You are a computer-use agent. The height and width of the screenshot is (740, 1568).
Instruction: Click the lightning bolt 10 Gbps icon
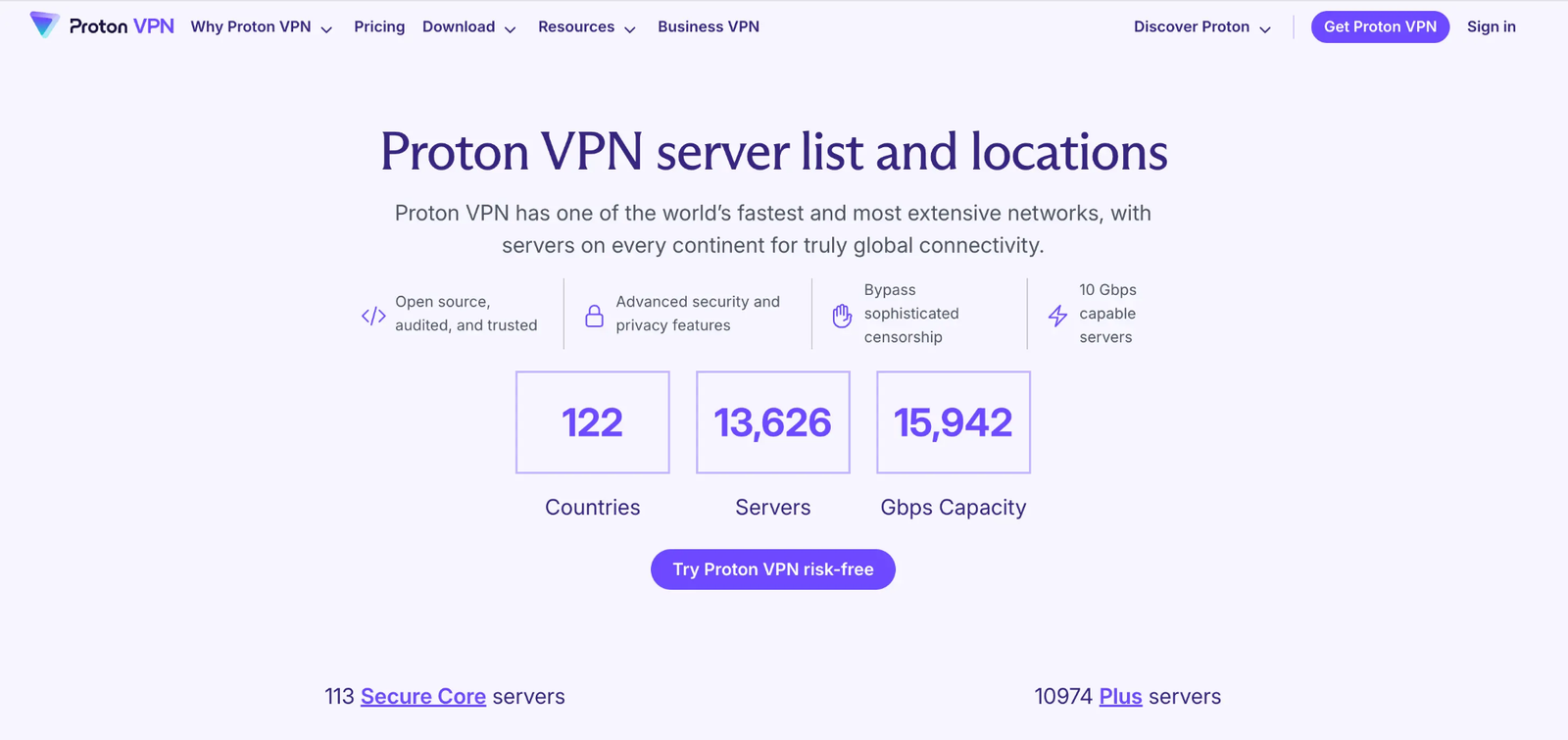pos(1057,316)
